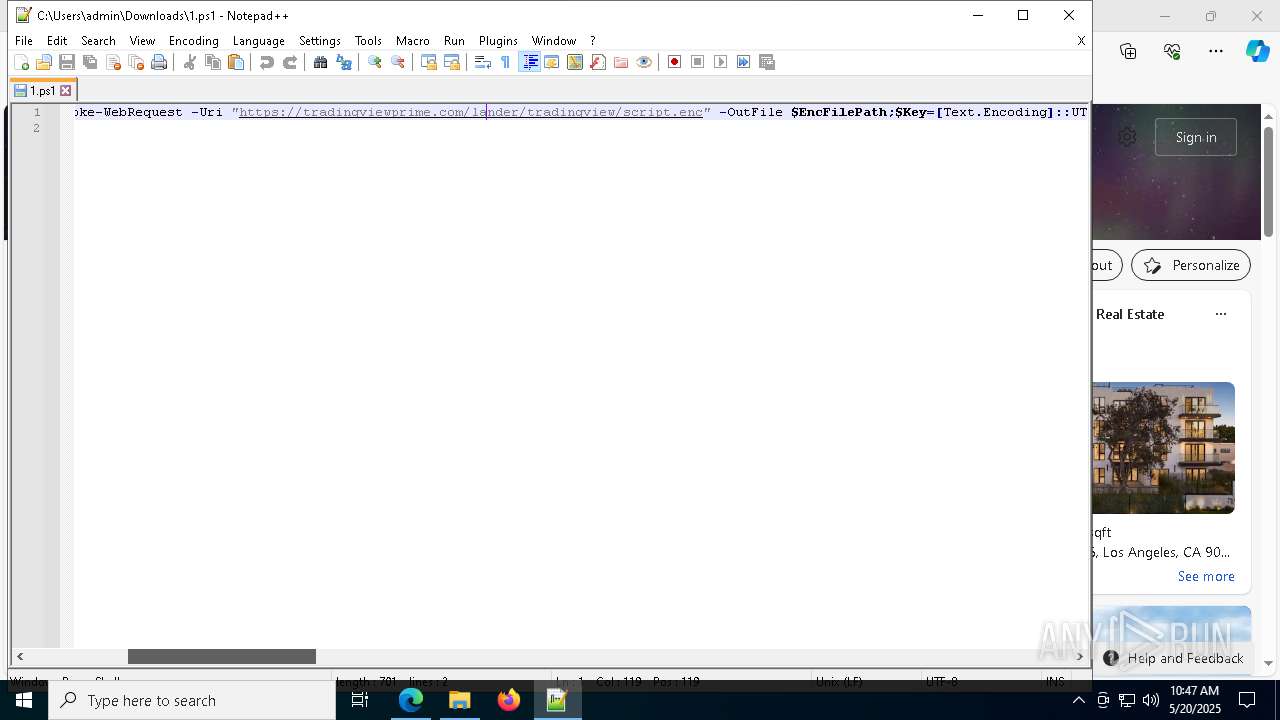Click the Undo arrow icon
Image resolution: width=1280 pixels, height=720 pixels.
[x=267, y=62]
